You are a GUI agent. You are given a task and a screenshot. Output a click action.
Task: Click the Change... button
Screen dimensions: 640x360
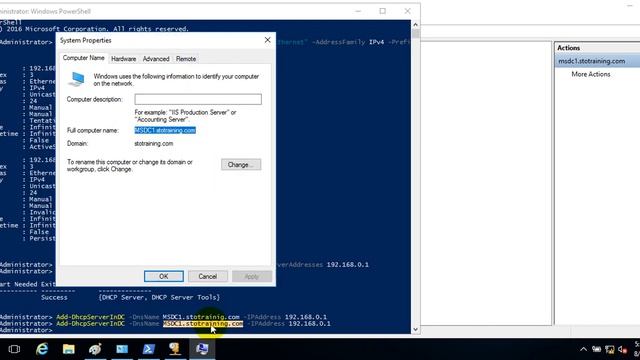tap(241, 164)
